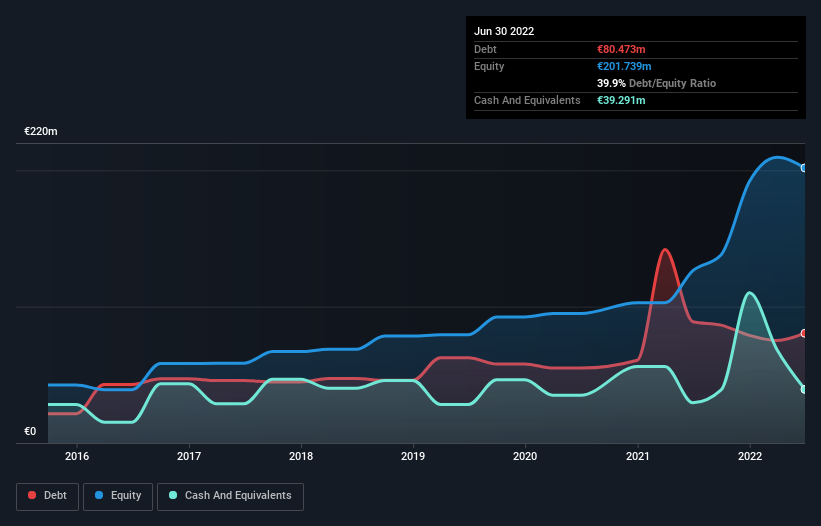Screen dimensions: 821x526
Task: Select the Cash endpoint marker on chart
Action: 804,389
